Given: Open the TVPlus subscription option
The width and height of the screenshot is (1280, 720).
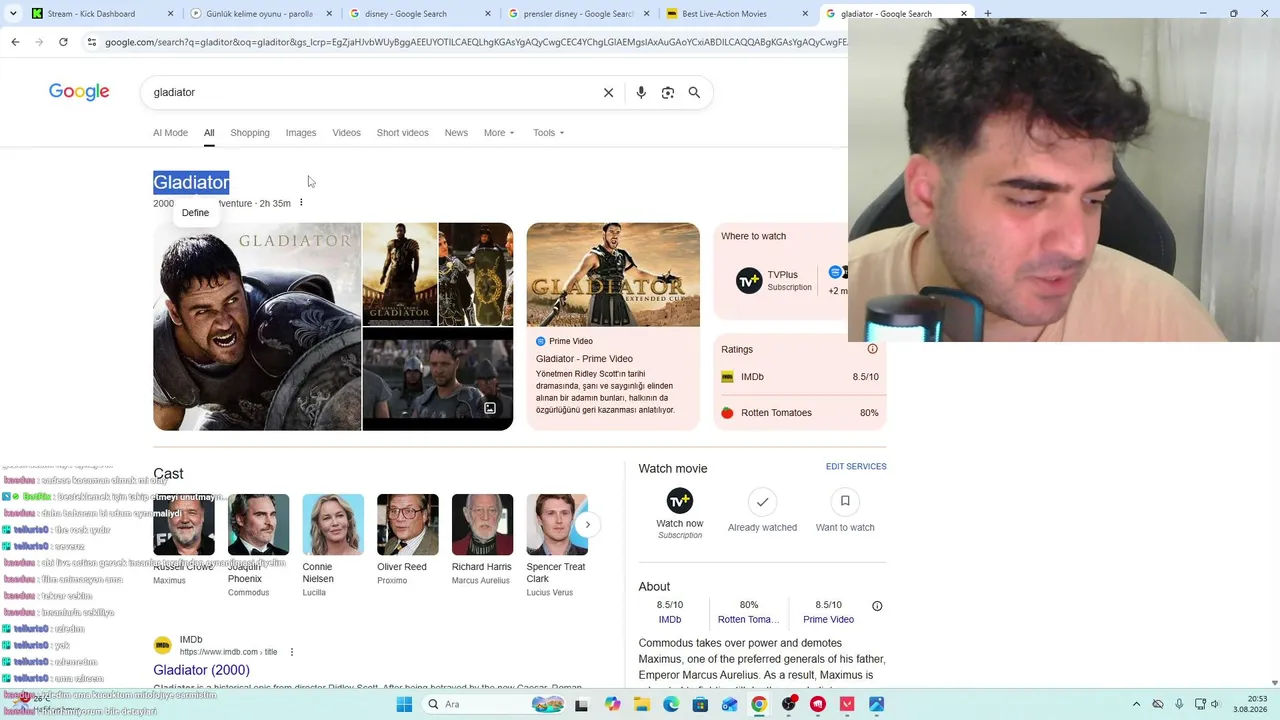Looking at the screenshot, I should tap(774, 281).
